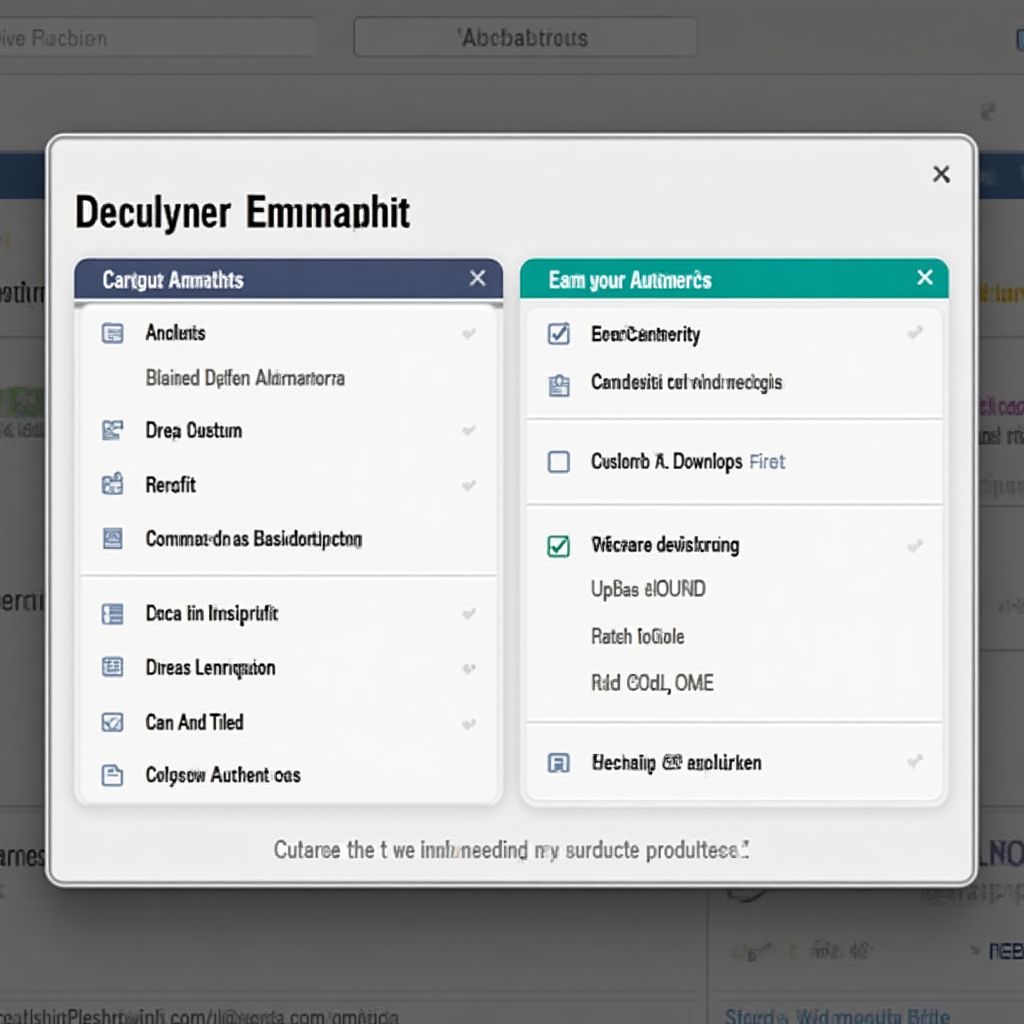Image resolution: width=1024 pixels, height=1024 pixels.
Task: Open the Firet link
Action: [767, 462]
